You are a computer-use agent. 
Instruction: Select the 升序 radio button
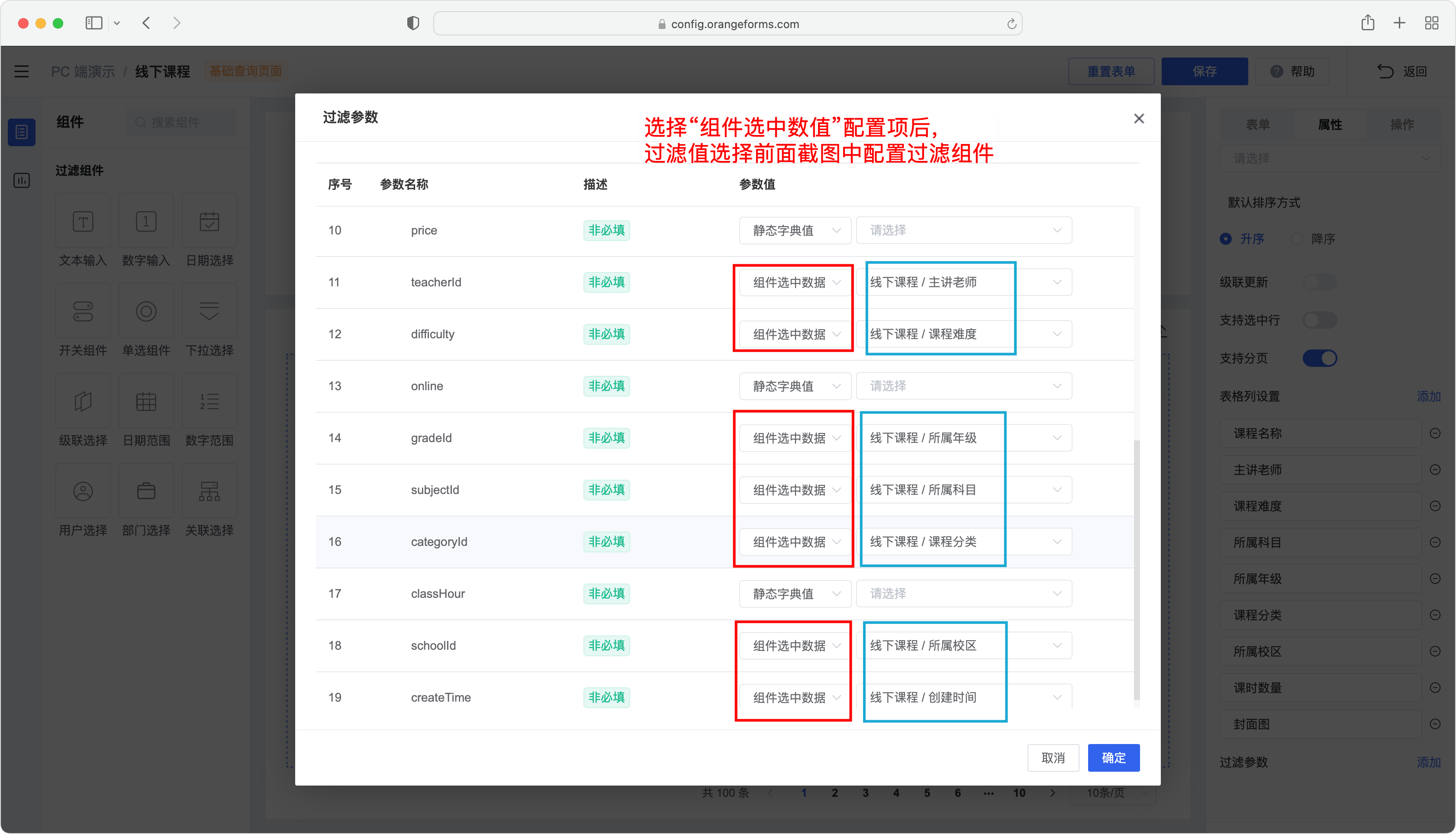click(x=1225, y=239)
